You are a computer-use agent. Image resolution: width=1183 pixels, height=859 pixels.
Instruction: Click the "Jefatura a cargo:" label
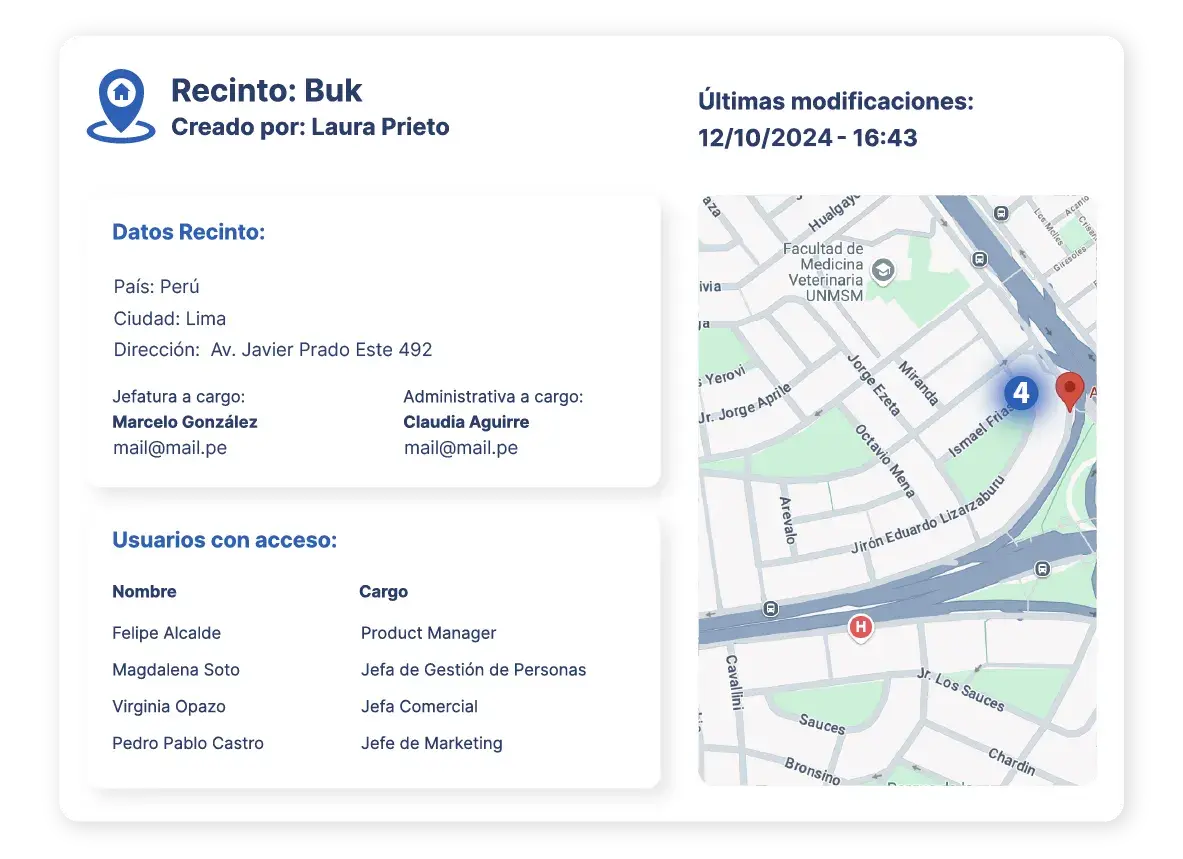(x=179, y=397)
